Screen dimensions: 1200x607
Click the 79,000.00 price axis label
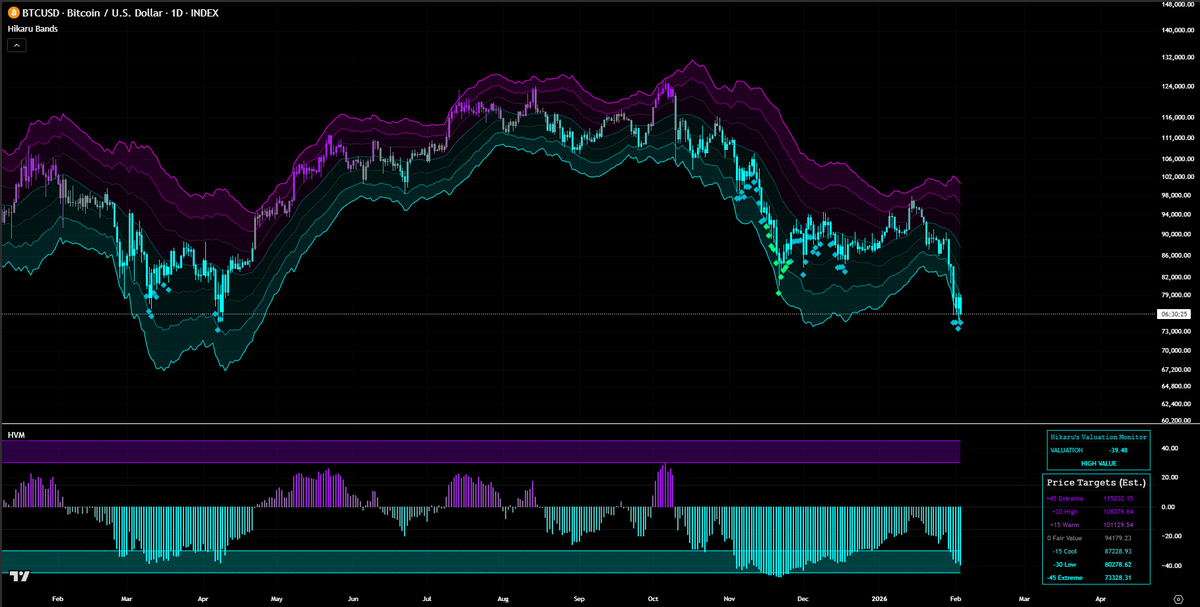(1175, 295)
